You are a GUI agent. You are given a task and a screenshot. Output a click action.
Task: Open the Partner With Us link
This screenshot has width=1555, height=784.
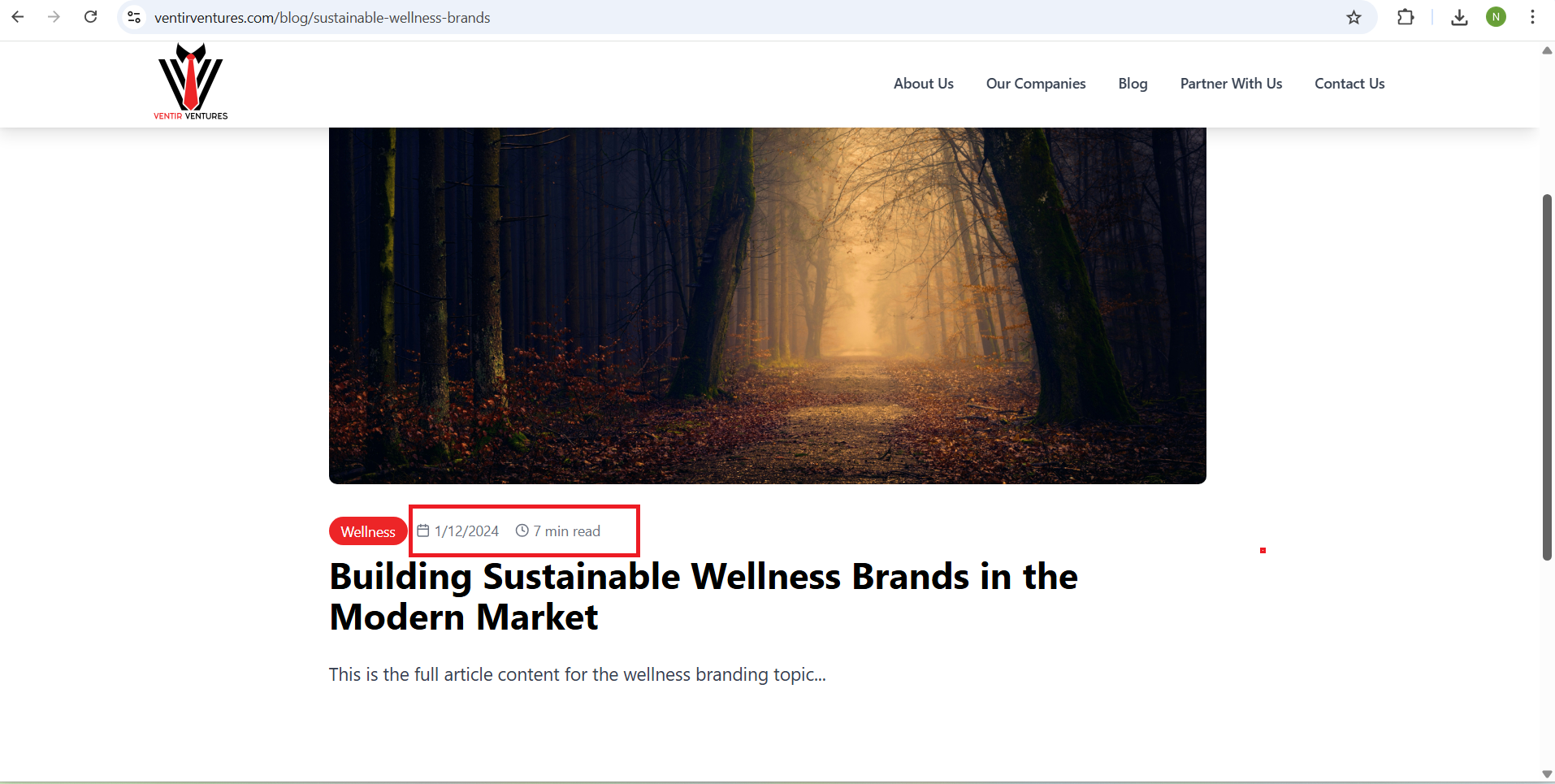pyautogui.click(x=1231, y=84)
